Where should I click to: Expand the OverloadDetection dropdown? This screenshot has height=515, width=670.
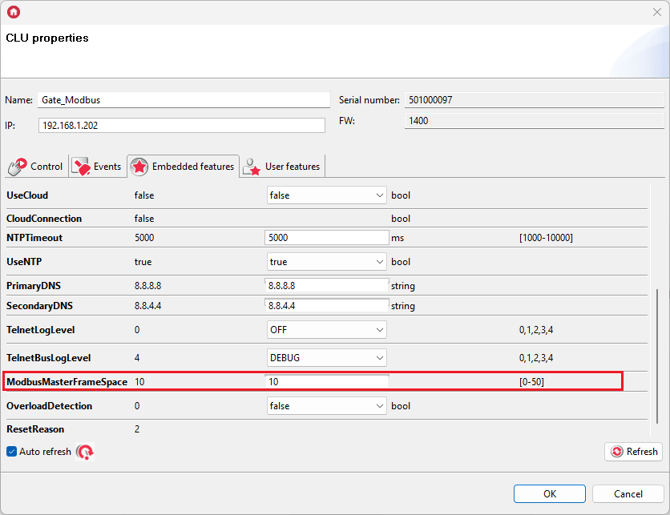[x=326, y=406]
